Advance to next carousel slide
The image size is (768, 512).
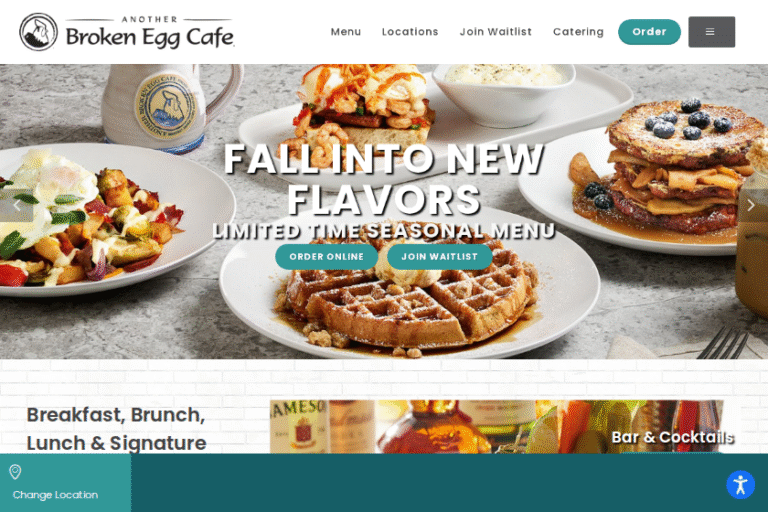(x=751, y=205)
